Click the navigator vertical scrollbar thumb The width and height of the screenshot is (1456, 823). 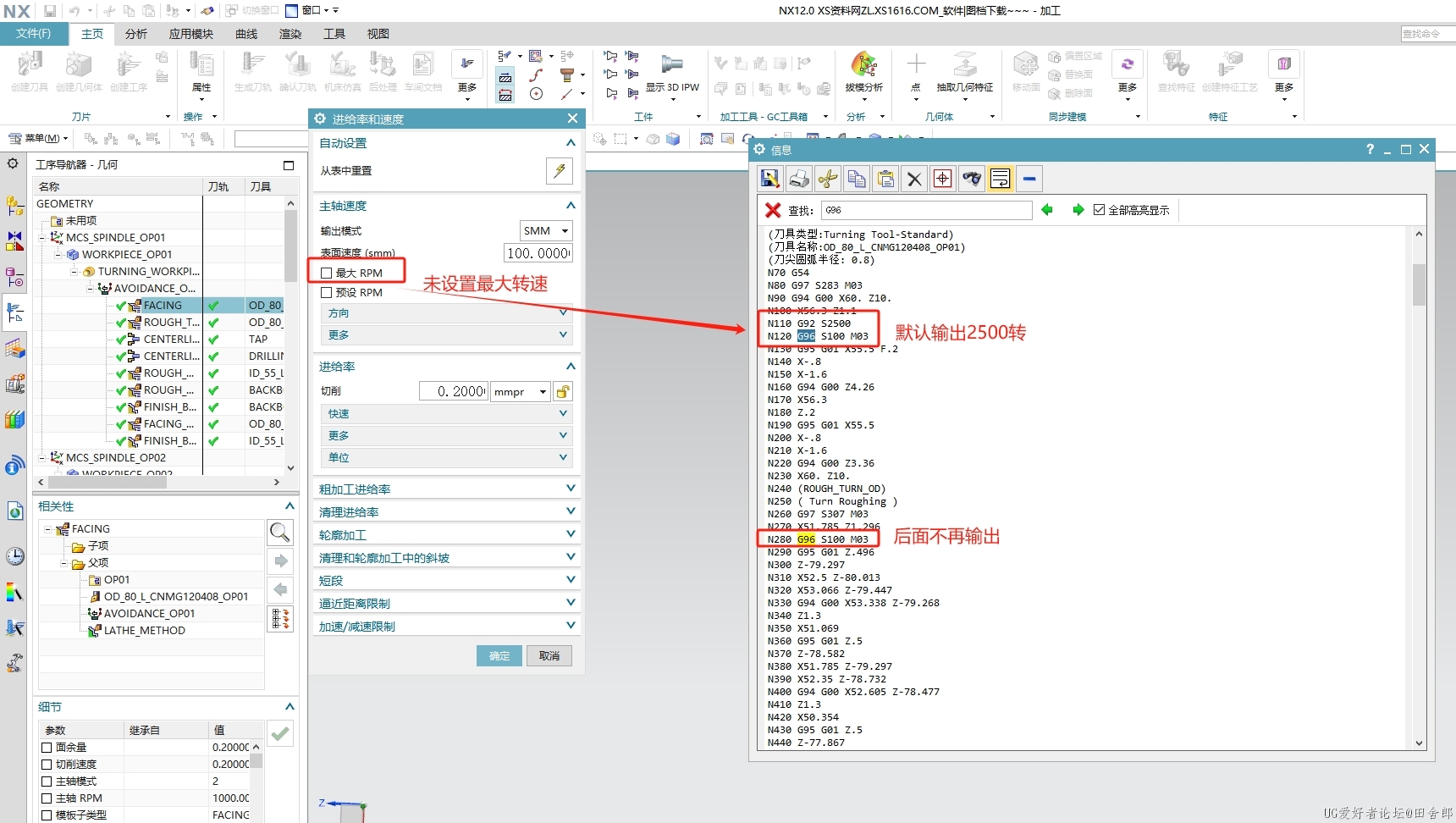pos(290,246)
